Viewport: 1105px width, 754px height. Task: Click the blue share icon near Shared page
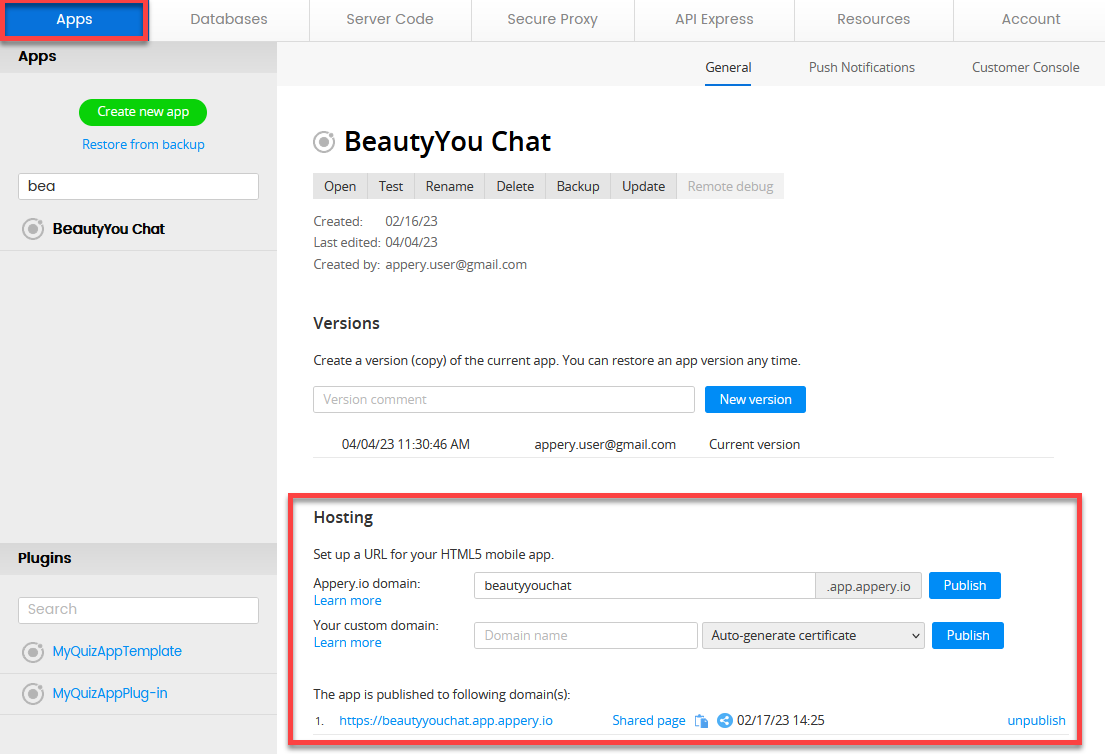coord(724,721)
